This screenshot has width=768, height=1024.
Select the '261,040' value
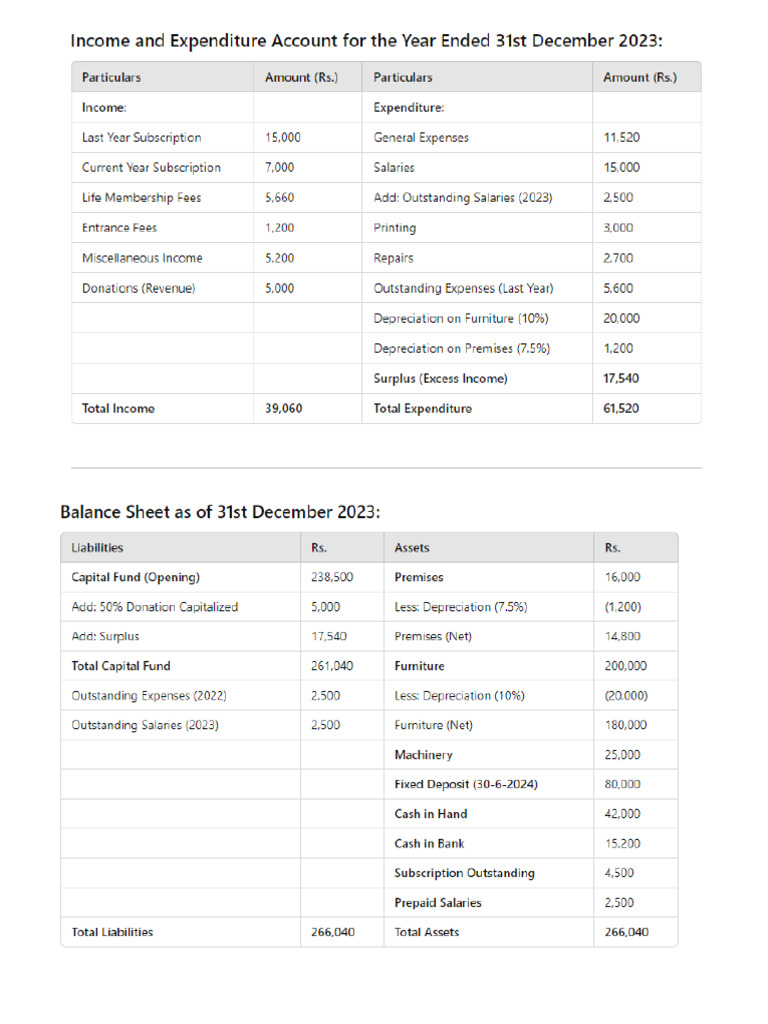(x=332, y=666)
